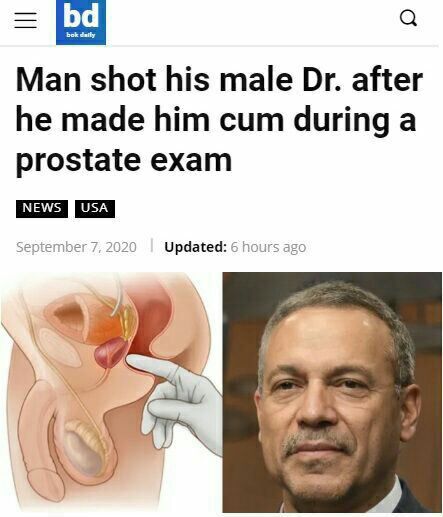Select the USA category tag
The width and height of the screenshot is (443, 517).
point(95,209)
